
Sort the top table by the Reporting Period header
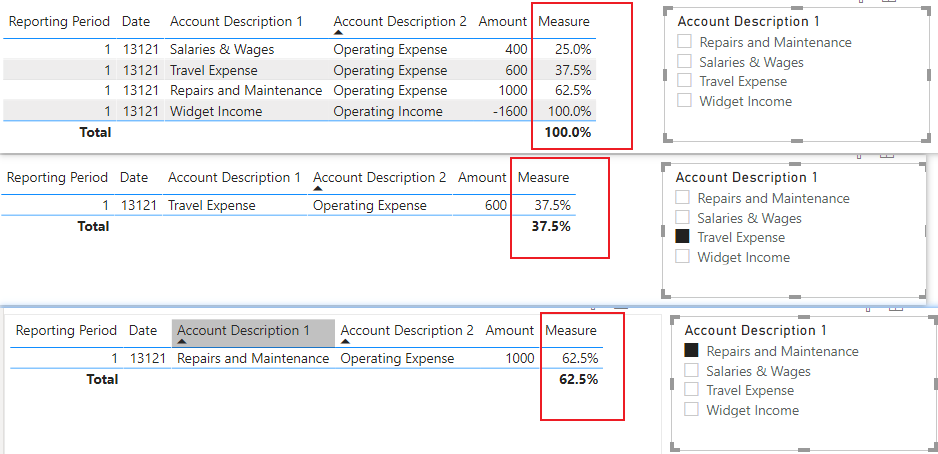tap(59, 22)
